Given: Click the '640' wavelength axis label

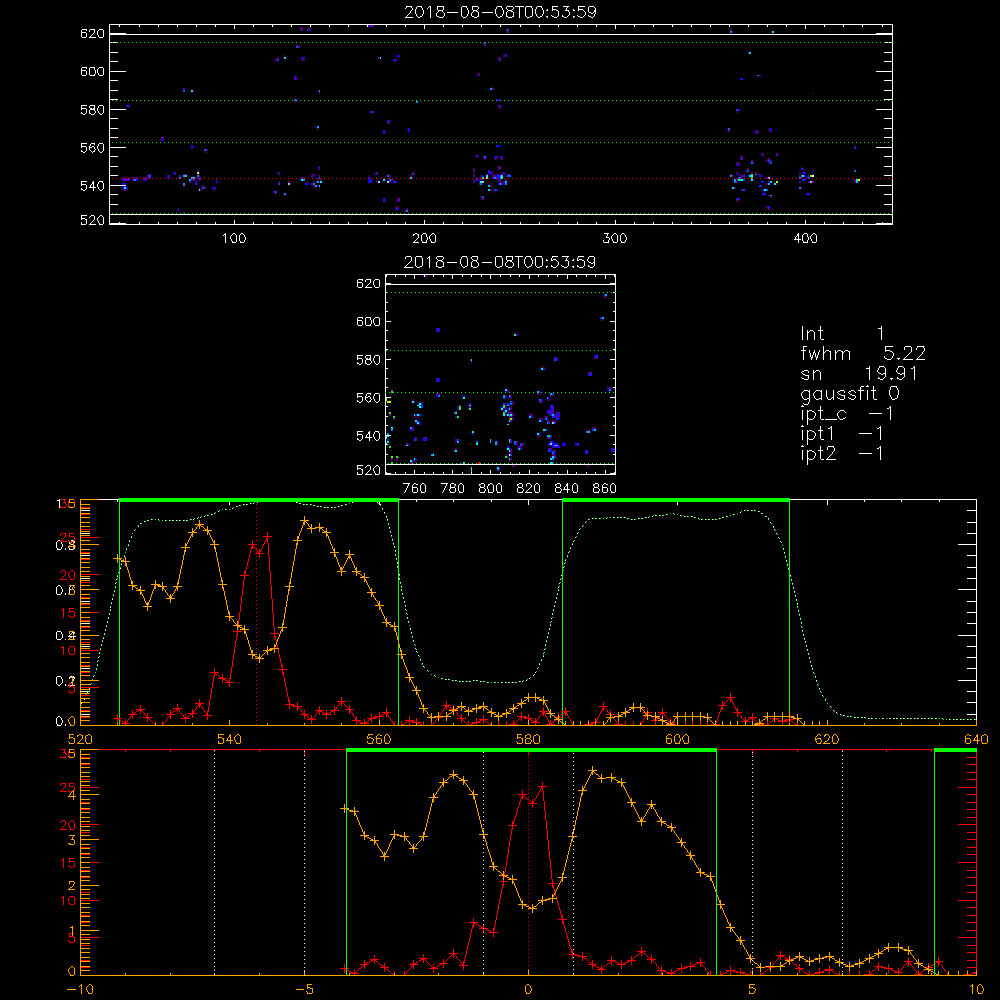Looking at the screenshot, I should click(976, 739).
